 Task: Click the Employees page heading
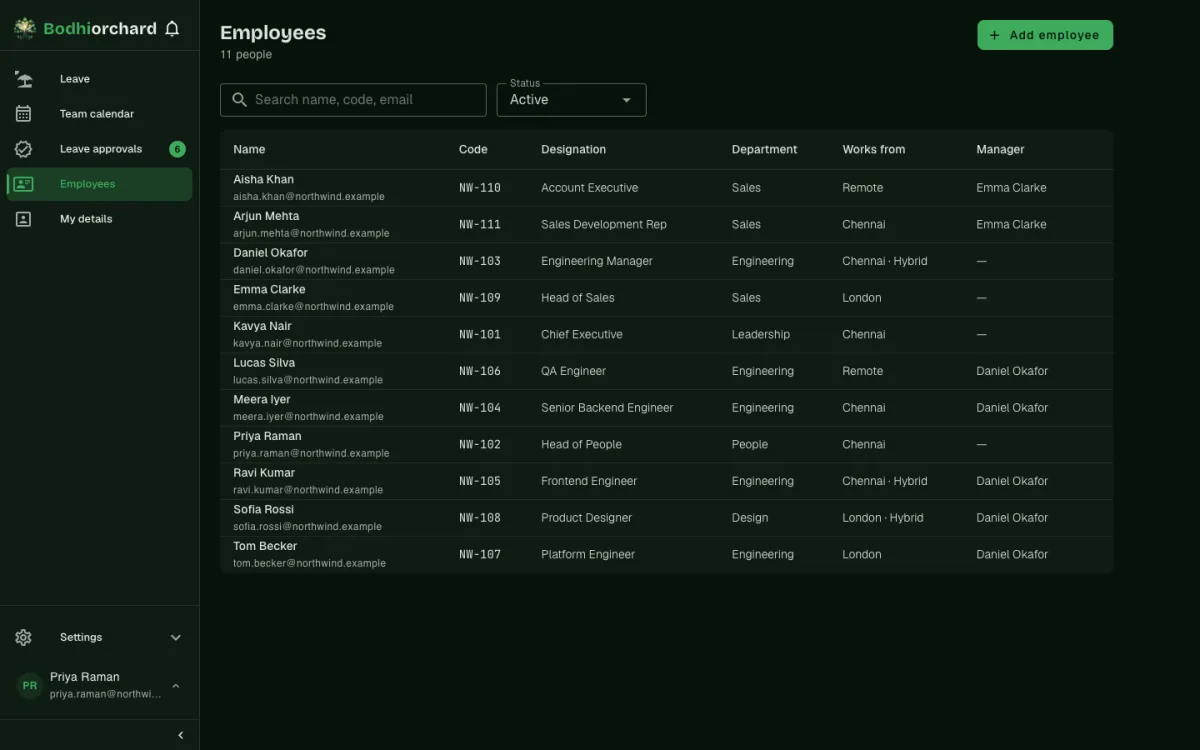[273, 32]
